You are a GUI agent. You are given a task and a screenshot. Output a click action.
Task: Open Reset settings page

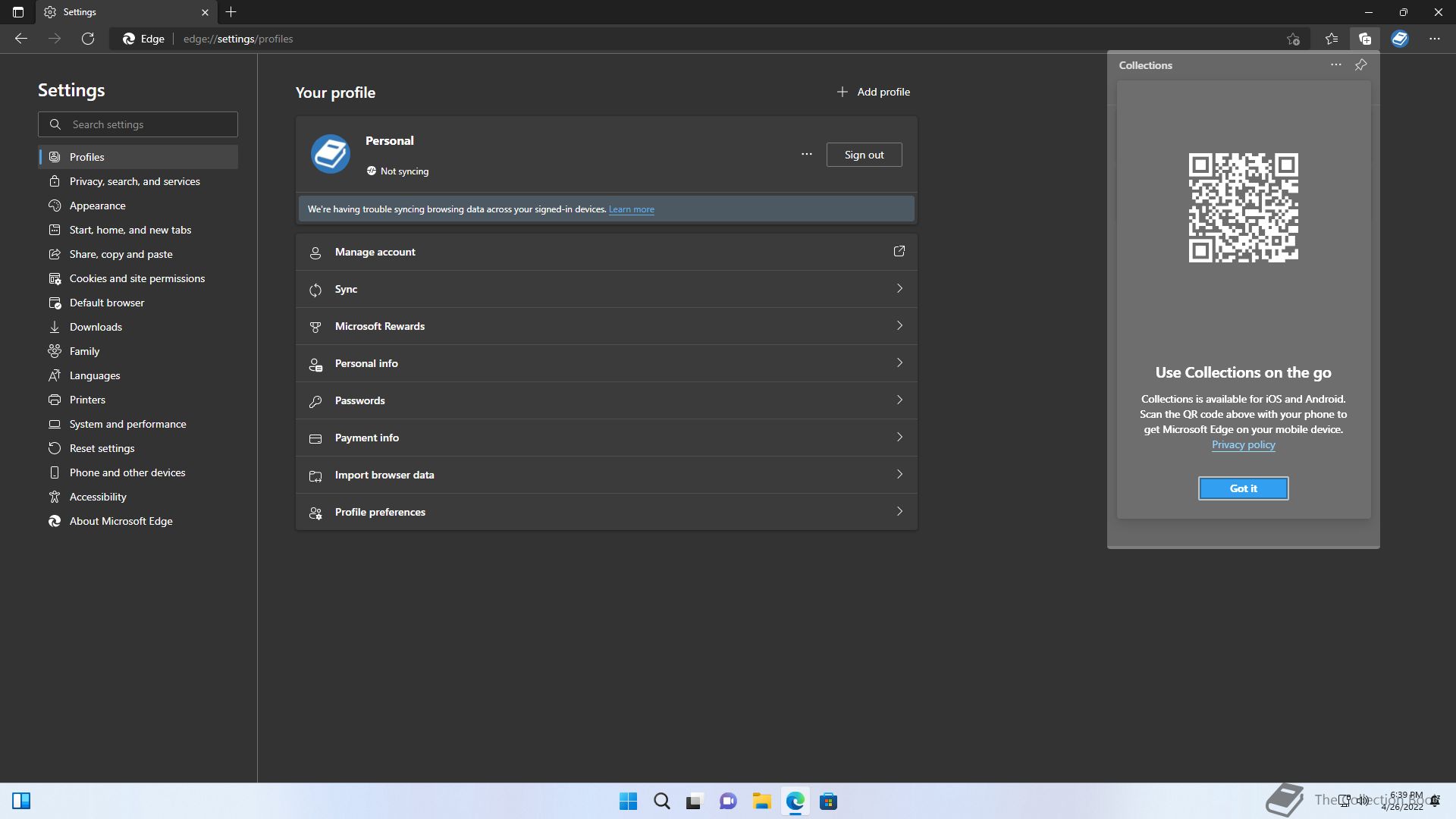tap(138, 448)
